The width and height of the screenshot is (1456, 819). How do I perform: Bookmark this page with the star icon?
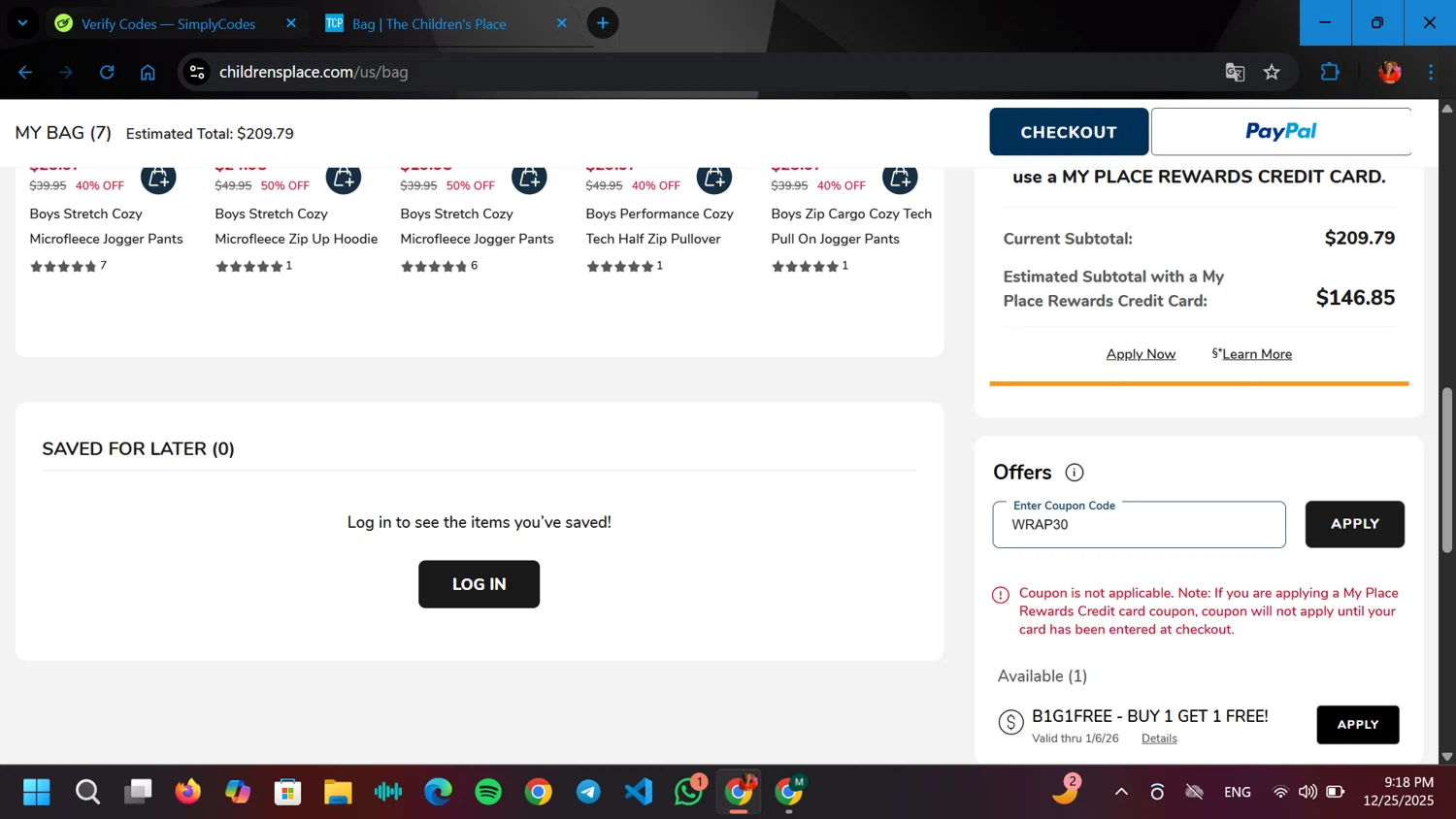click(x=1272, y=72)
